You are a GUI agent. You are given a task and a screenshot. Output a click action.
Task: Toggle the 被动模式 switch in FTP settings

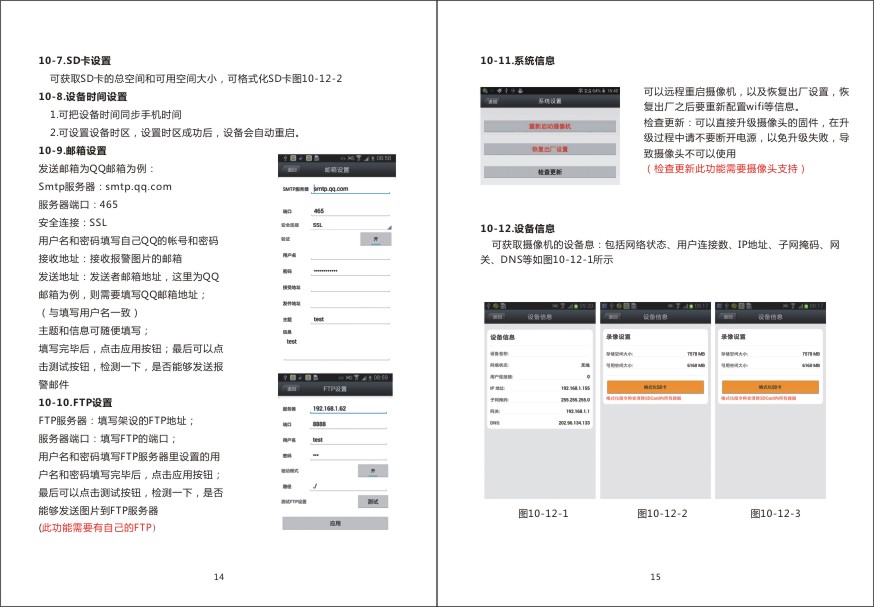click(x=373, y=471)
